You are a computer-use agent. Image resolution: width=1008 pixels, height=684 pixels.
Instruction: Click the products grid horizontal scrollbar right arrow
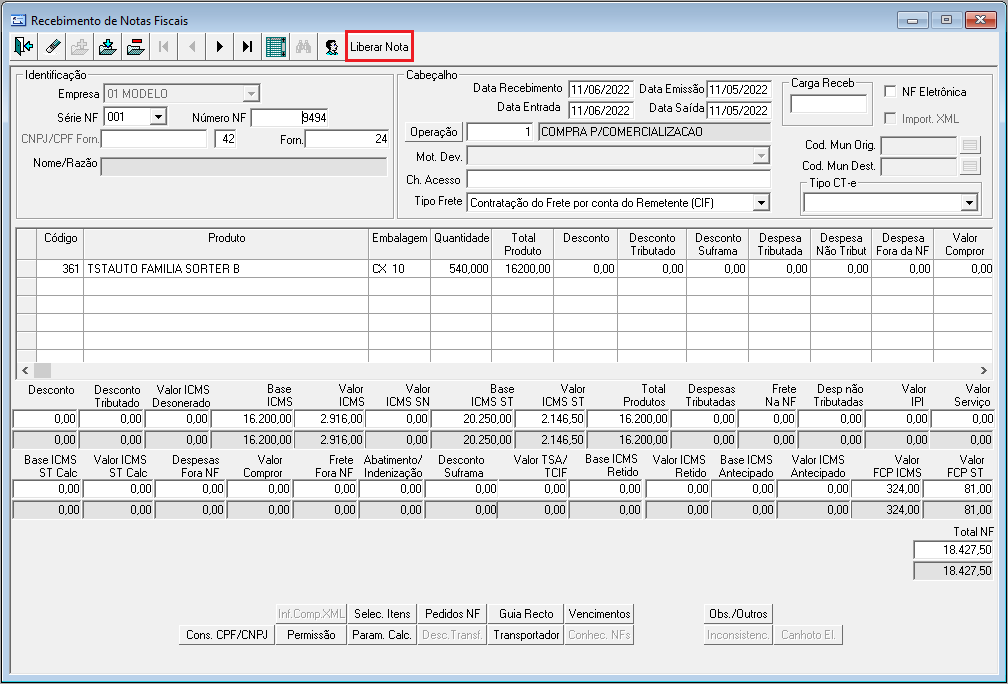984,370
